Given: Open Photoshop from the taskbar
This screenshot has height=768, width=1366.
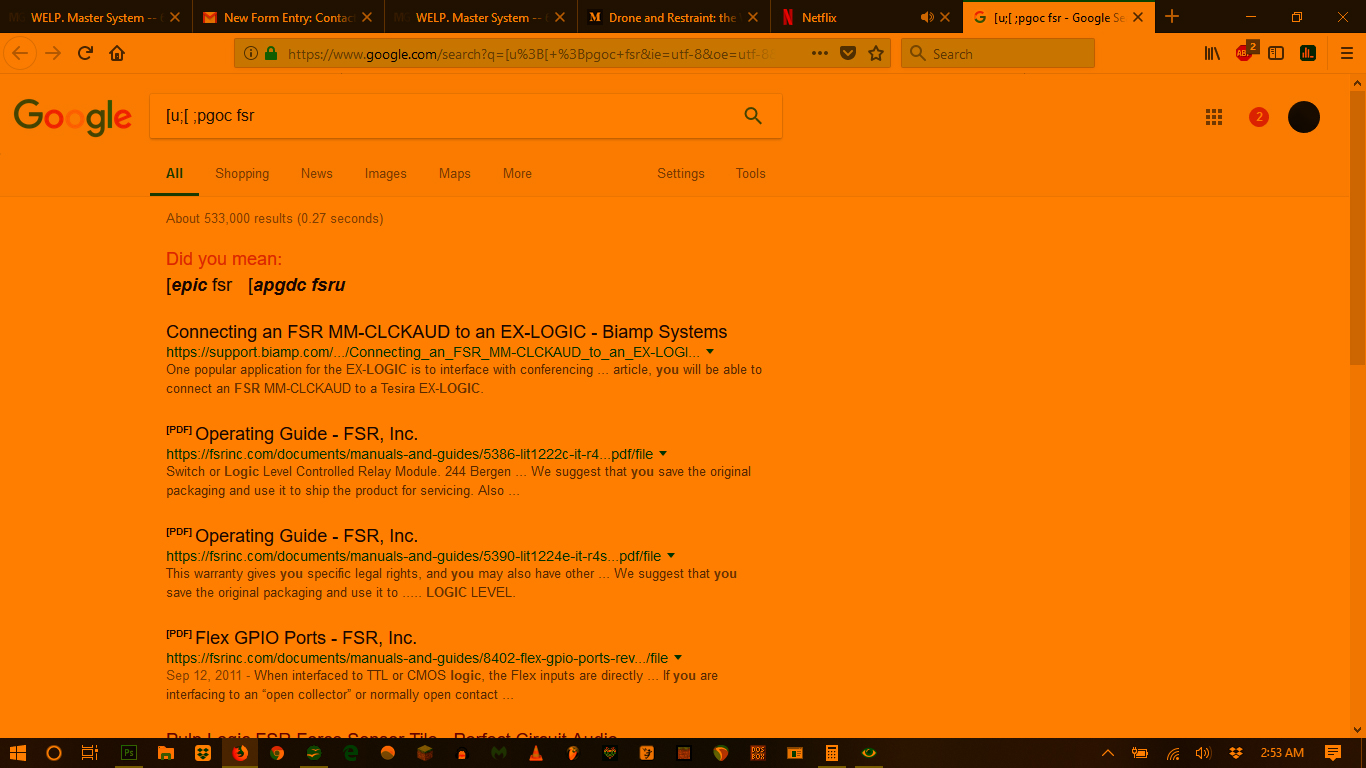Looking at the screenshot, I should pyautogui.click(x=129, y=753).
